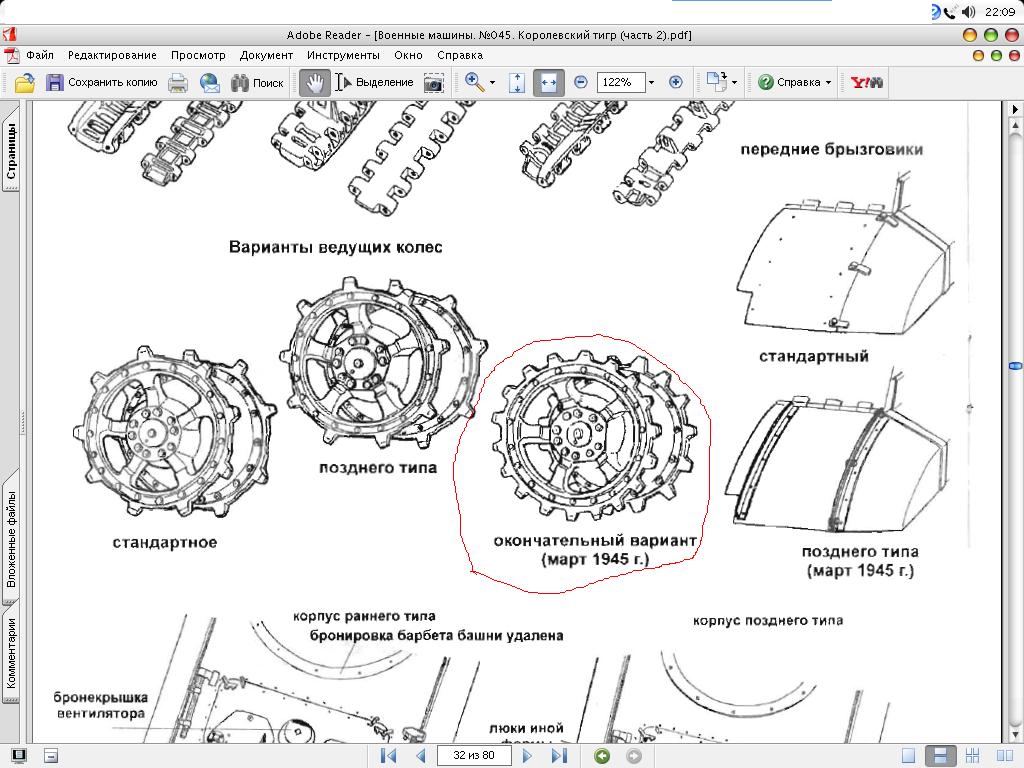This screenshot has height=768, width=1024.
Task: Print the document with printer icon
Action: pyautogui.click(x=178, y=83)
